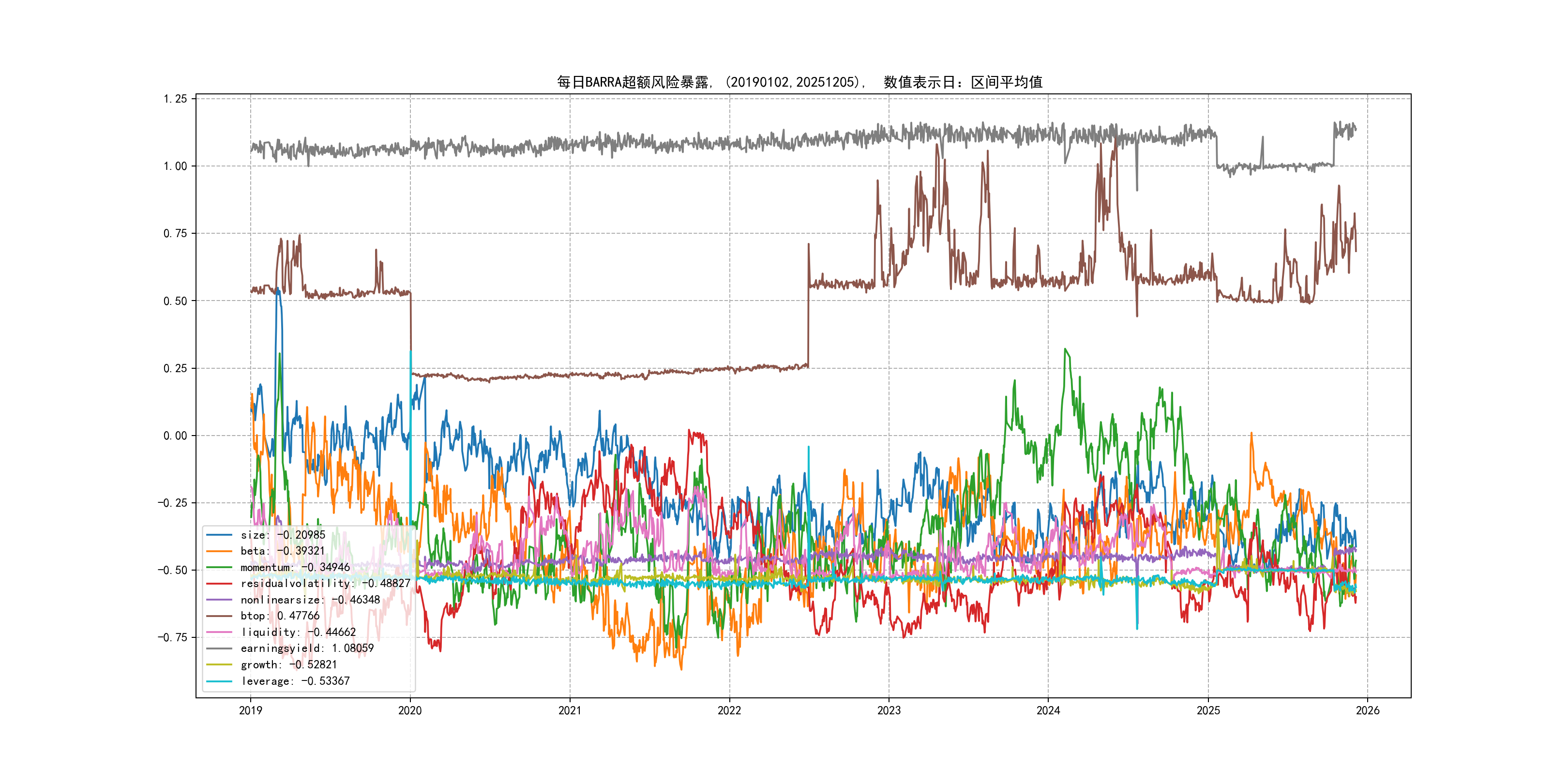The width and height of the screenshot is (1568, 784).
Task: Click the green momentum legend line sample
Action: (x=219, y=567)
